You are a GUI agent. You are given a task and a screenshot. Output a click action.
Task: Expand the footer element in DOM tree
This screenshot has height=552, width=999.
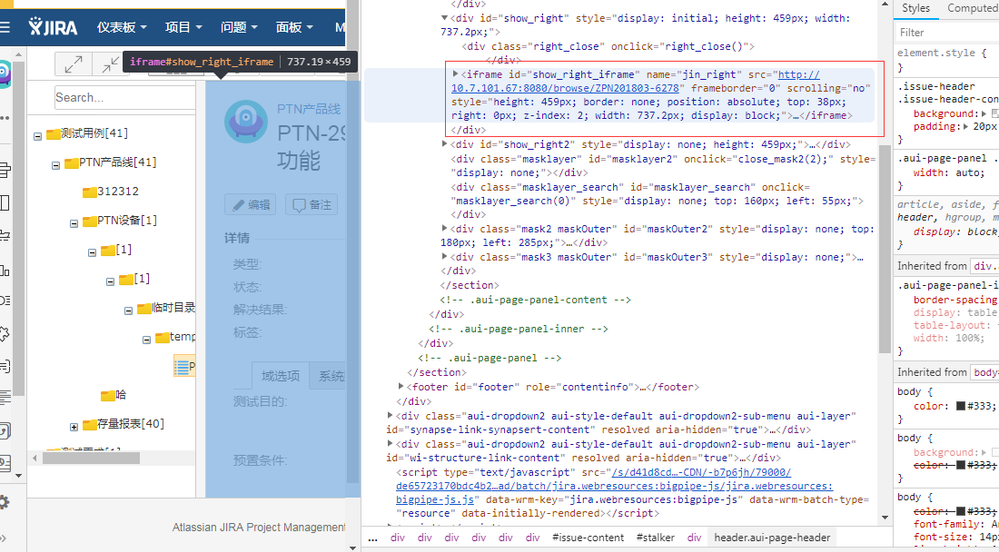click(x=401, y=386)
